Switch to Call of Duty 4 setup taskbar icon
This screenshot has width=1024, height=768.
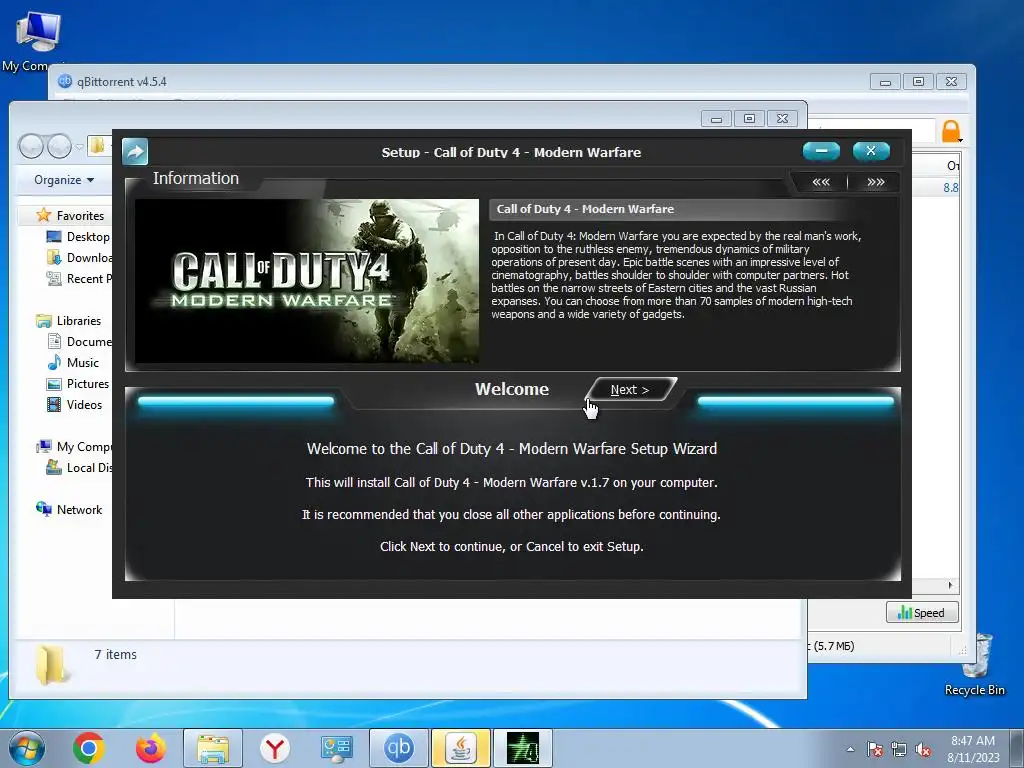523,748
